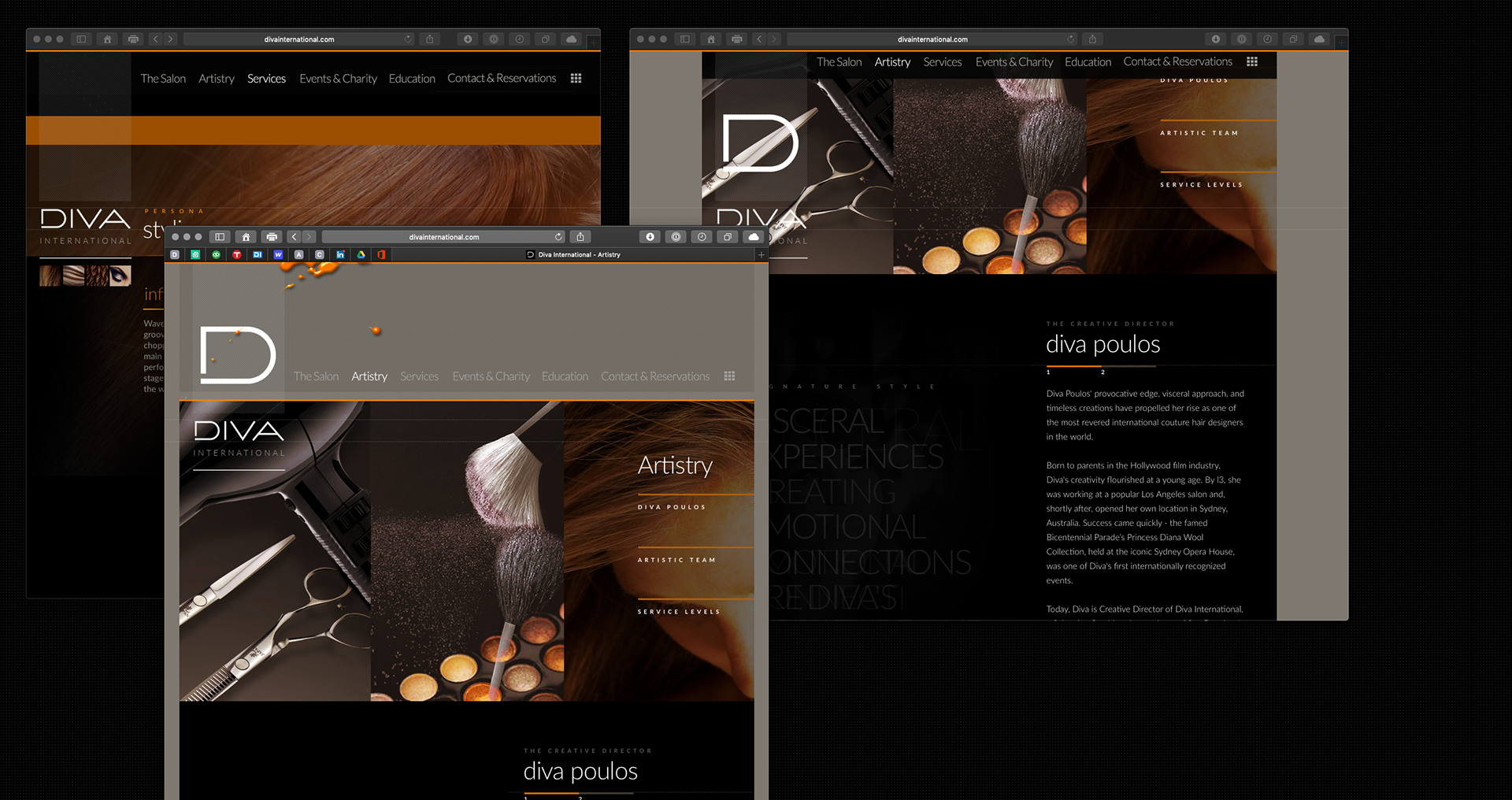Viewport: 1512px width, 800px height.
Task: Open Contact & Reservations in front window
Action: click(x=655, y=376)
